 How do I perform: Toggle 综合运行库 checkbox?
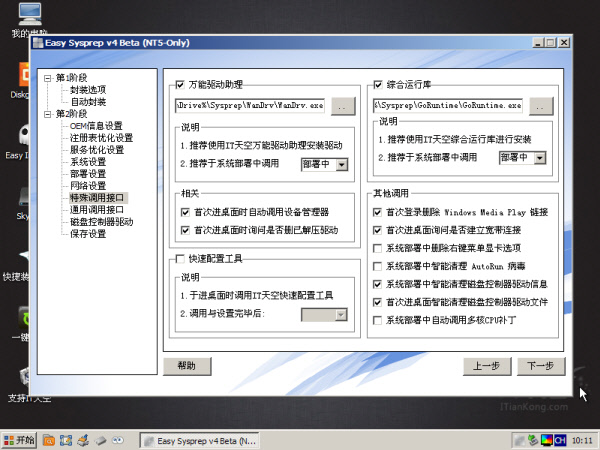378,85
